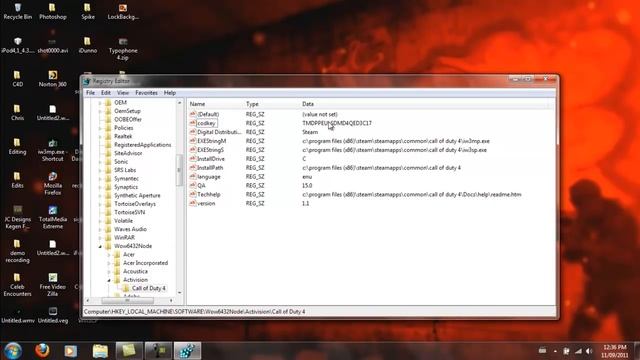The width and height of the screenshot is (640, 360).
Task: Select the Synaptics key
Action: (x=126, y=187)
